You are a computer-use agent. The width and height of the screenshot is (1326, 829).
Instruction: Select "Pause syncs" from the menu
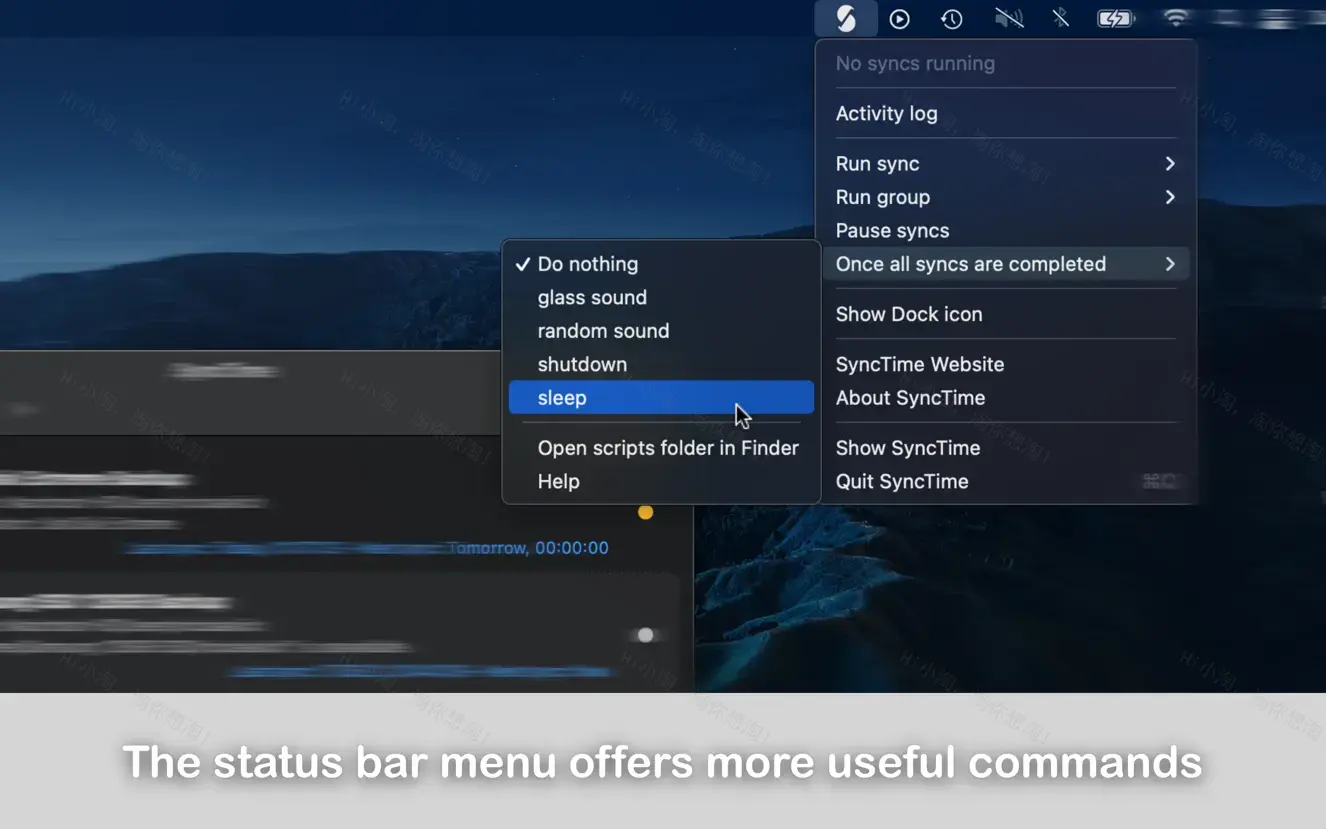pos(892,230)
